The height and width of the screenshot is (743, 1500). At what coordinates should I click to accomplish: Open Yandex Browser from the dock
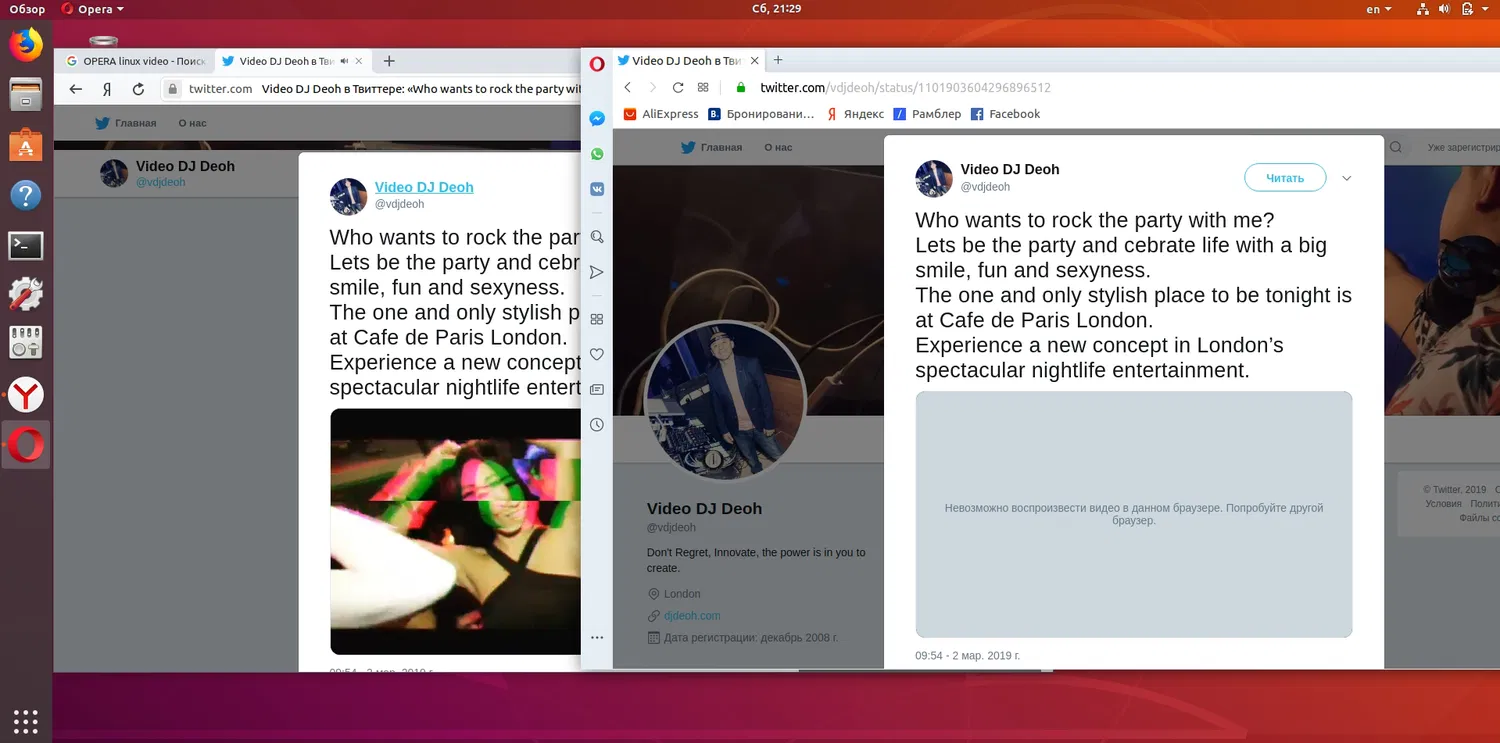click(x=26, y=395)
